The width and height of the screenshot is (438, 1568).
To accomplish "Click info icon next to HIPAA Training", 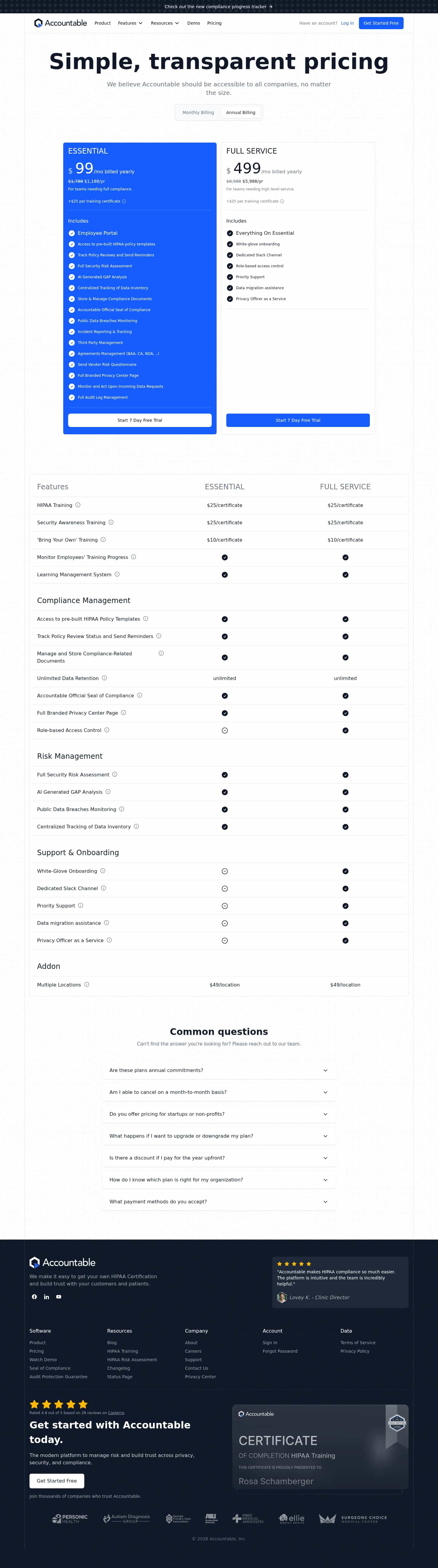I will 78,505.
